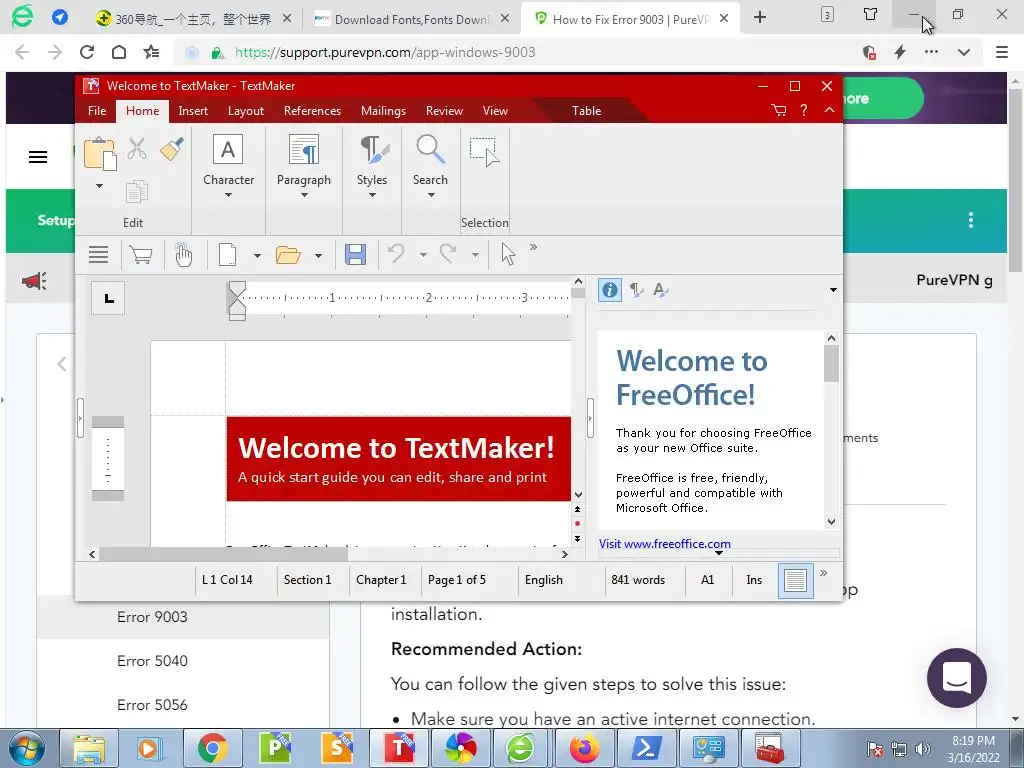Image resolution: width=1024 pixels, height=768 pixels.
Task: Click the Save floppy disk icon
Action: (x=355, y=255)
